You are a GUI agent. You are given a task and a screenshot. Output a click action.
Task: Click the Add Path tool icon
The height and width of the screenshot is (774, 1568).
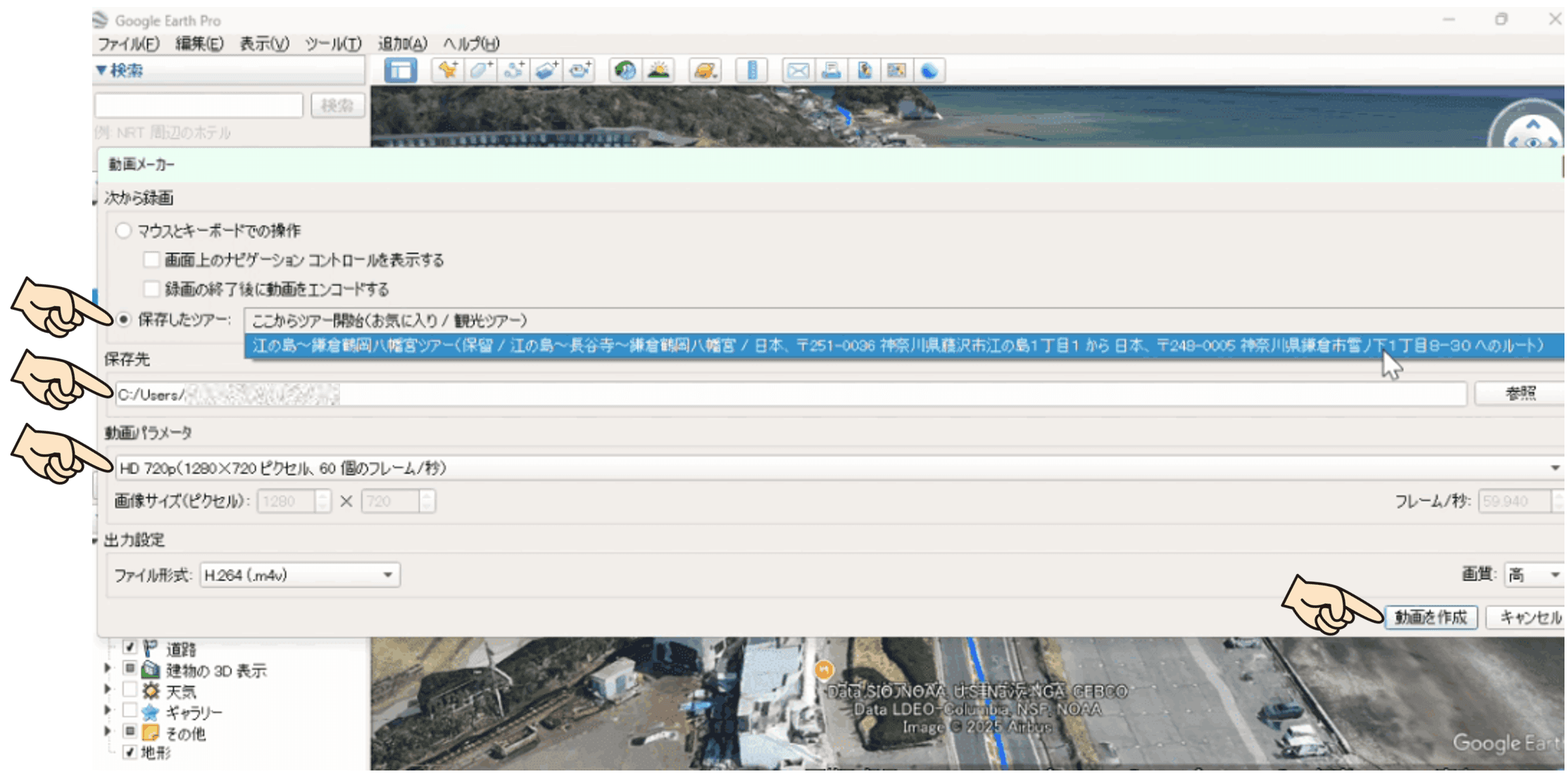514,70
